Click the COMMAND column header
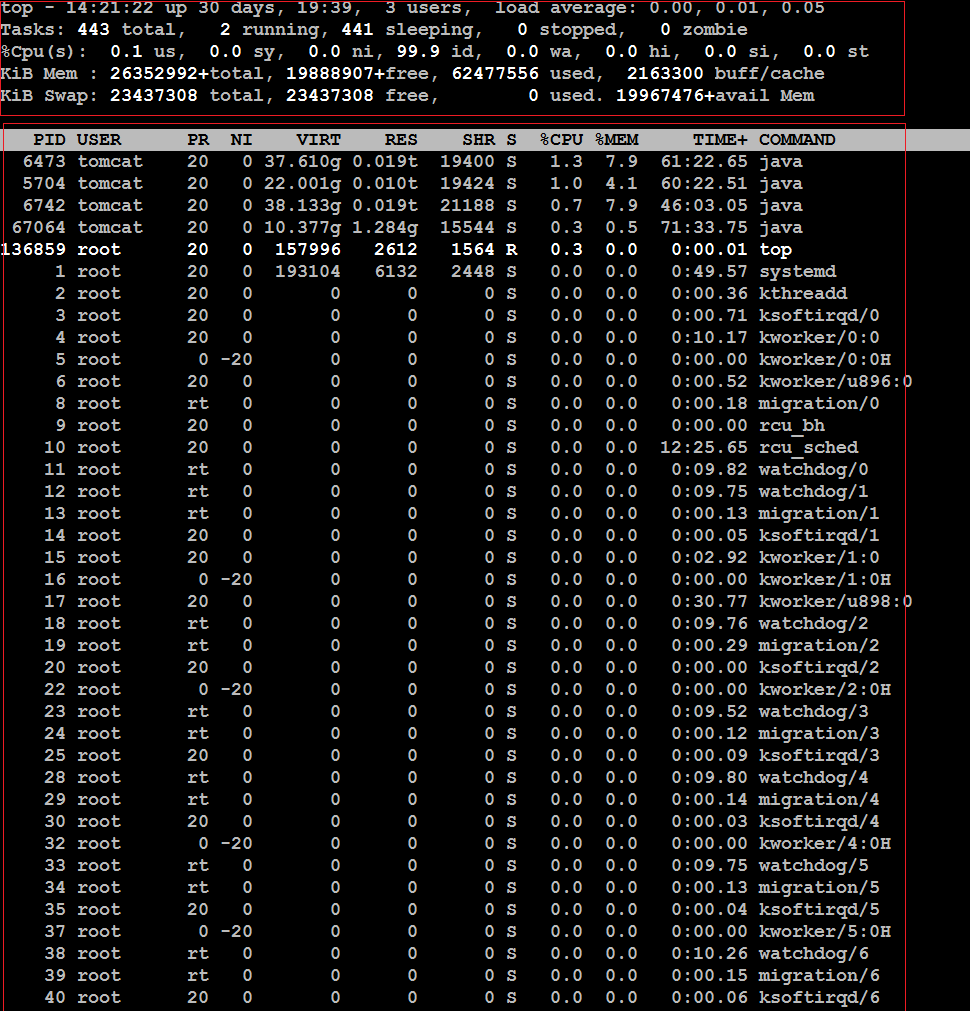The width and height of the screenshot is (970, 1011). click(x=797, y=139)
